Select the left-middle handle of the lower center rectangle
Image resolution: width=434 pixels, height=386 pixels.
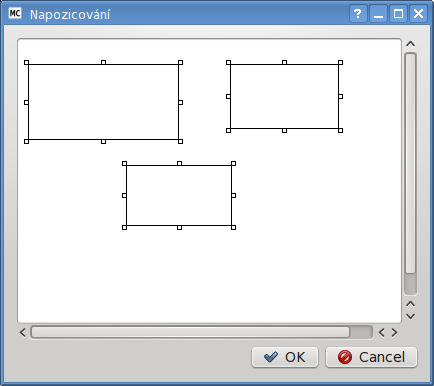click(125, 195)
